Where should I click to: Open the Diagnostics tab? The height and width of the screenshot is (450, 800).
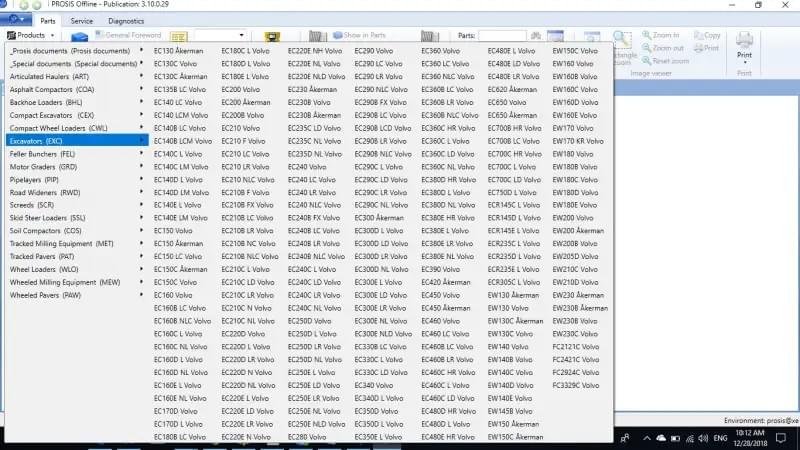[x=126, y=21]
